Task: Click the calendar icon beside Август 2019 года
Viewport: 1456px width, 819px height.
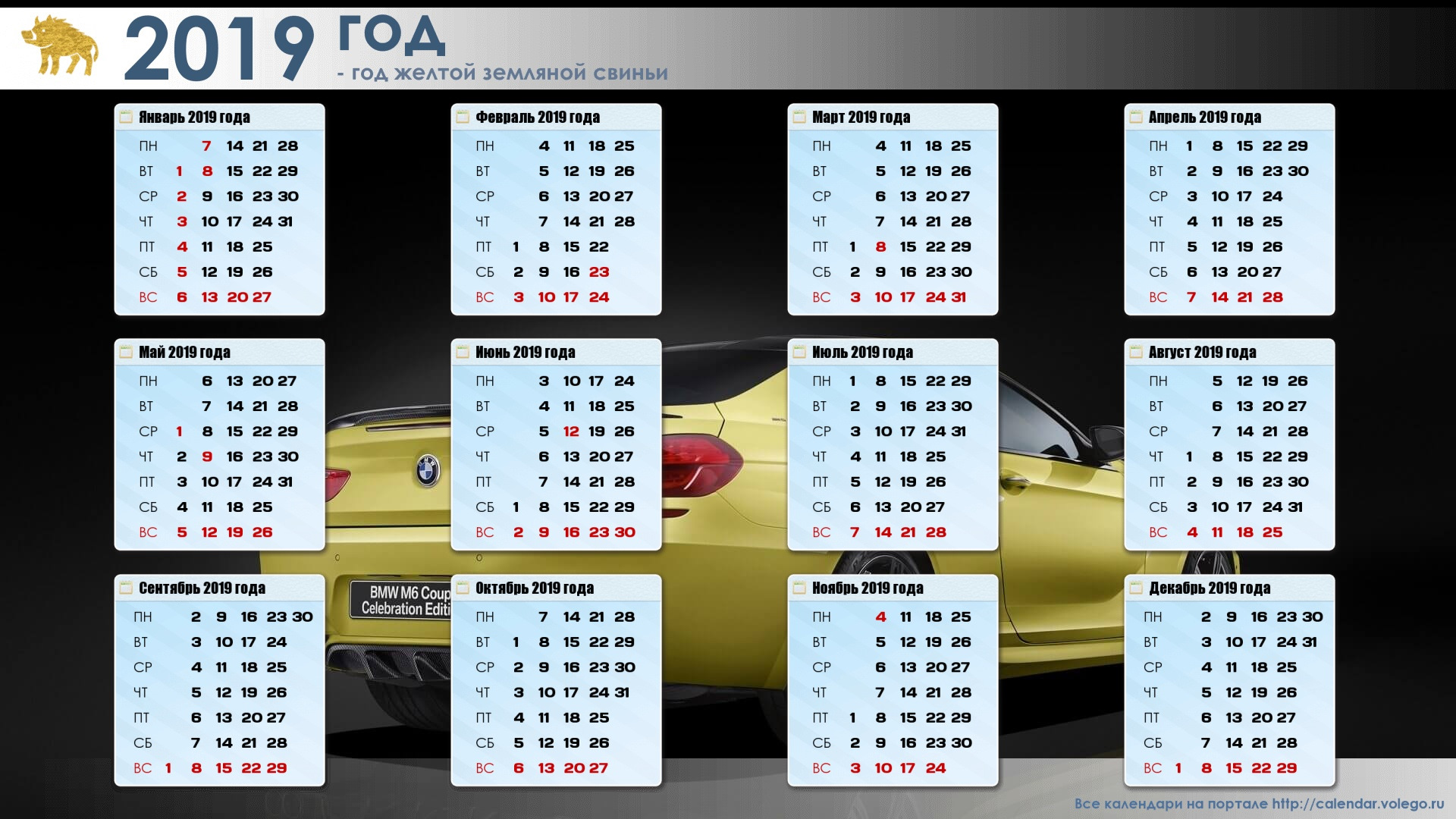Action: (1136, 352)
